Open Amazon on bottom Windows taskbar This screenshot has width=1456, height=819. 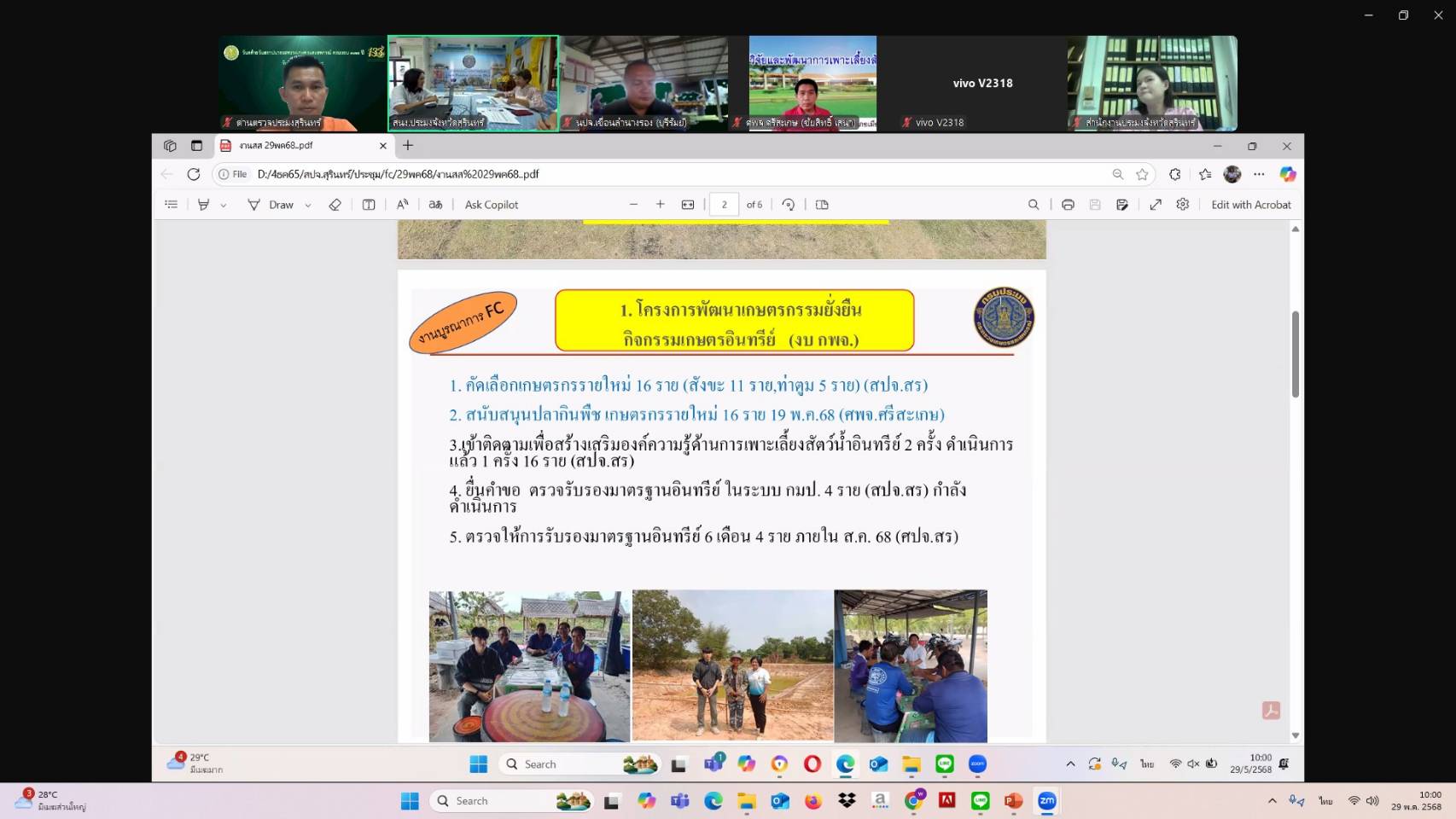click(x=880, y=801)
